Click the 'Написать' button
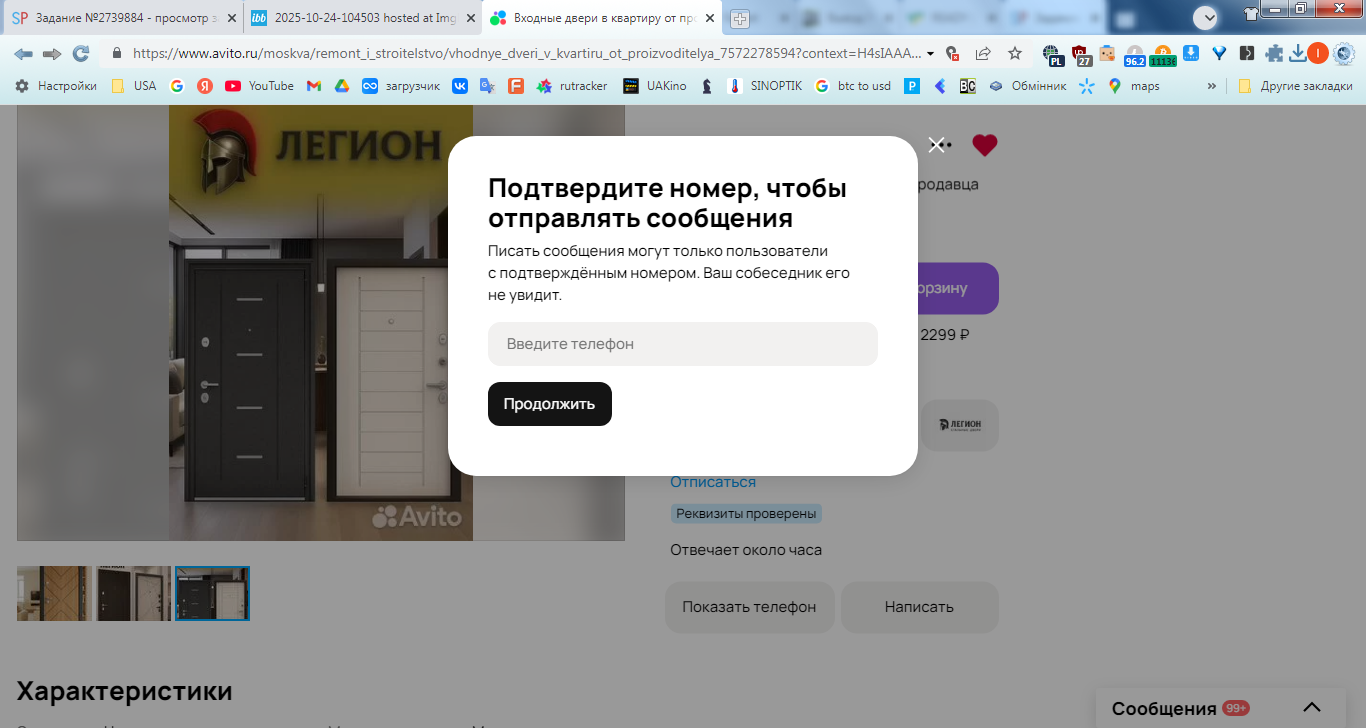The image size is (1366, 728). (919, 607)
